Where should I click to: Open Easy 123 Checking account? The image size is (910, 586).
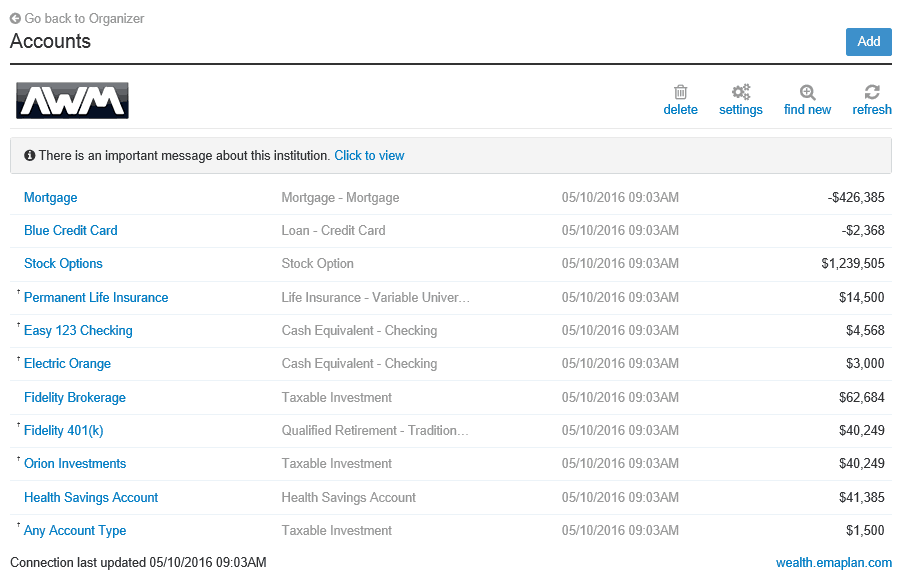click(78, 330)
